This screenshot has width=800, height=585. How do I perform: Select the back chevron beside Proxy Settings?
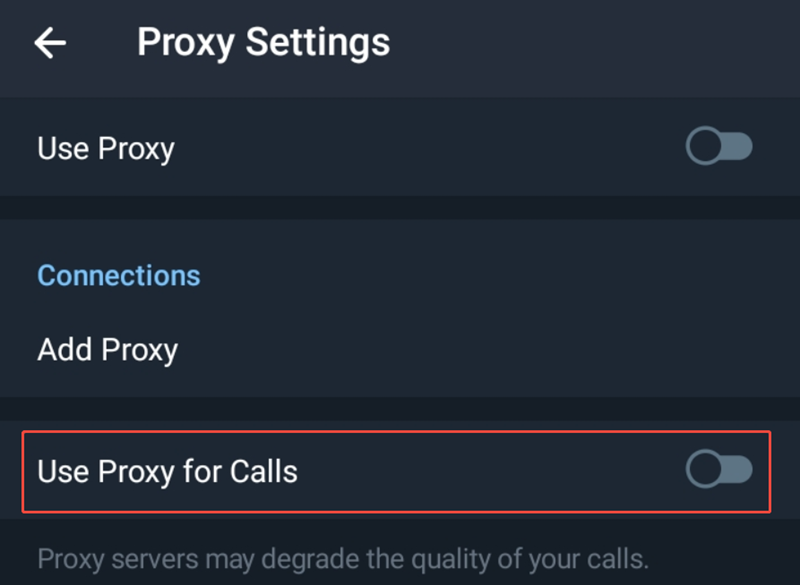click(x=48, y=42)
